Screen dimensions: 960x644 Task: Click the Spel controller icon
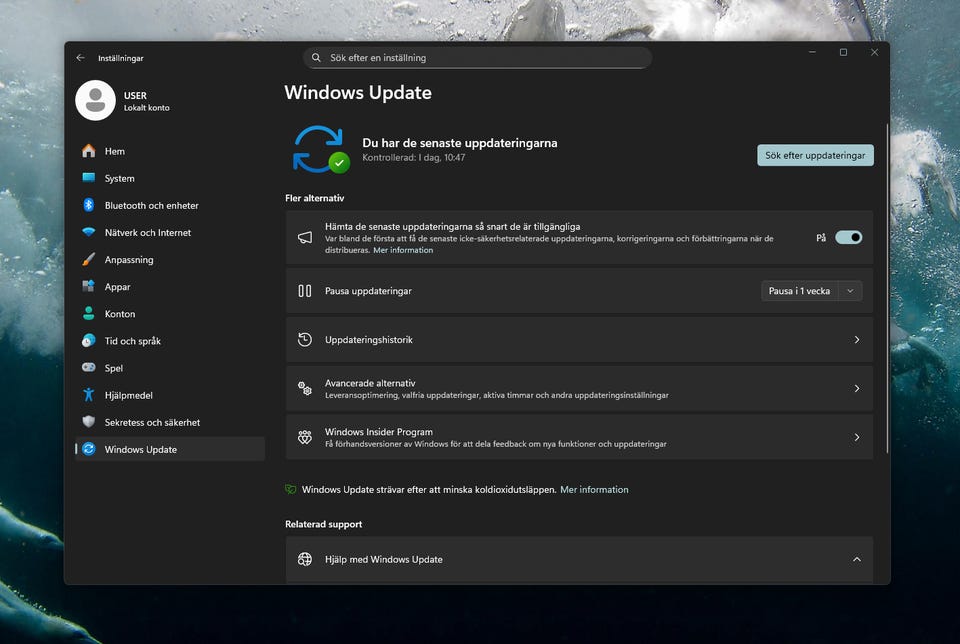(89, 368)
